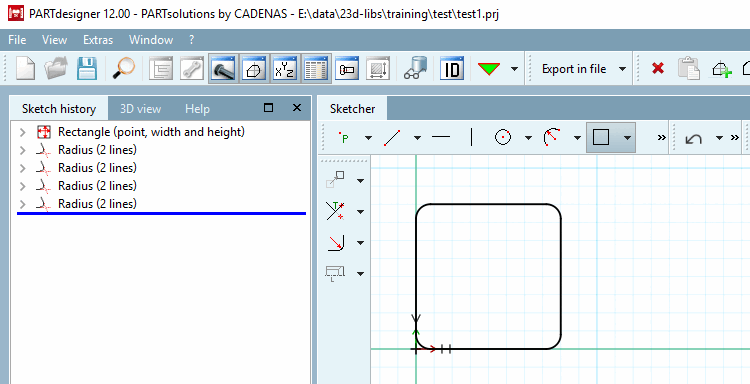
Task: Select the Point tool in Sketcher toolbar
Action: point(343,138)
